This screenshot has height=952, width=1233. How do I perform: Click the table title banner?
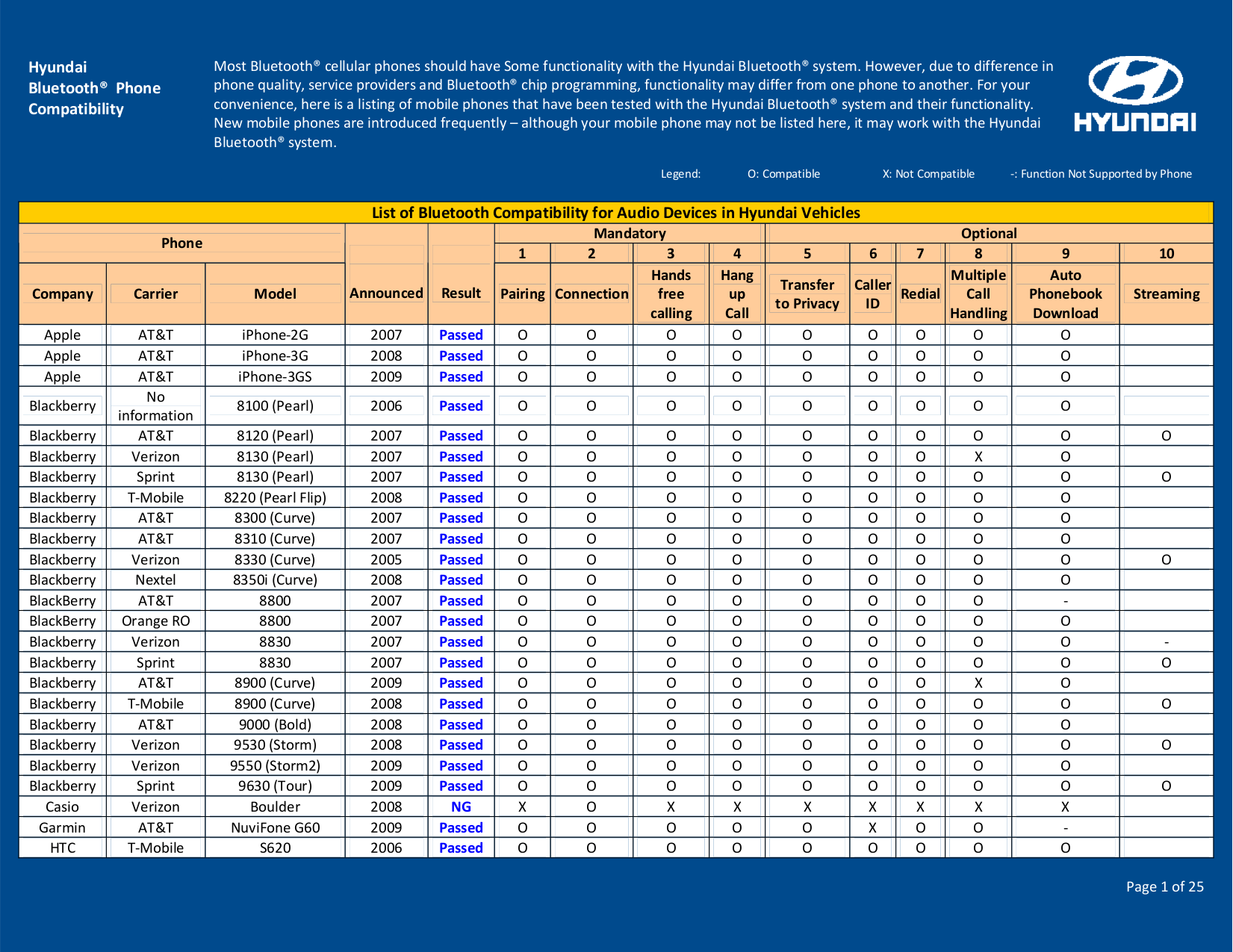616,212
